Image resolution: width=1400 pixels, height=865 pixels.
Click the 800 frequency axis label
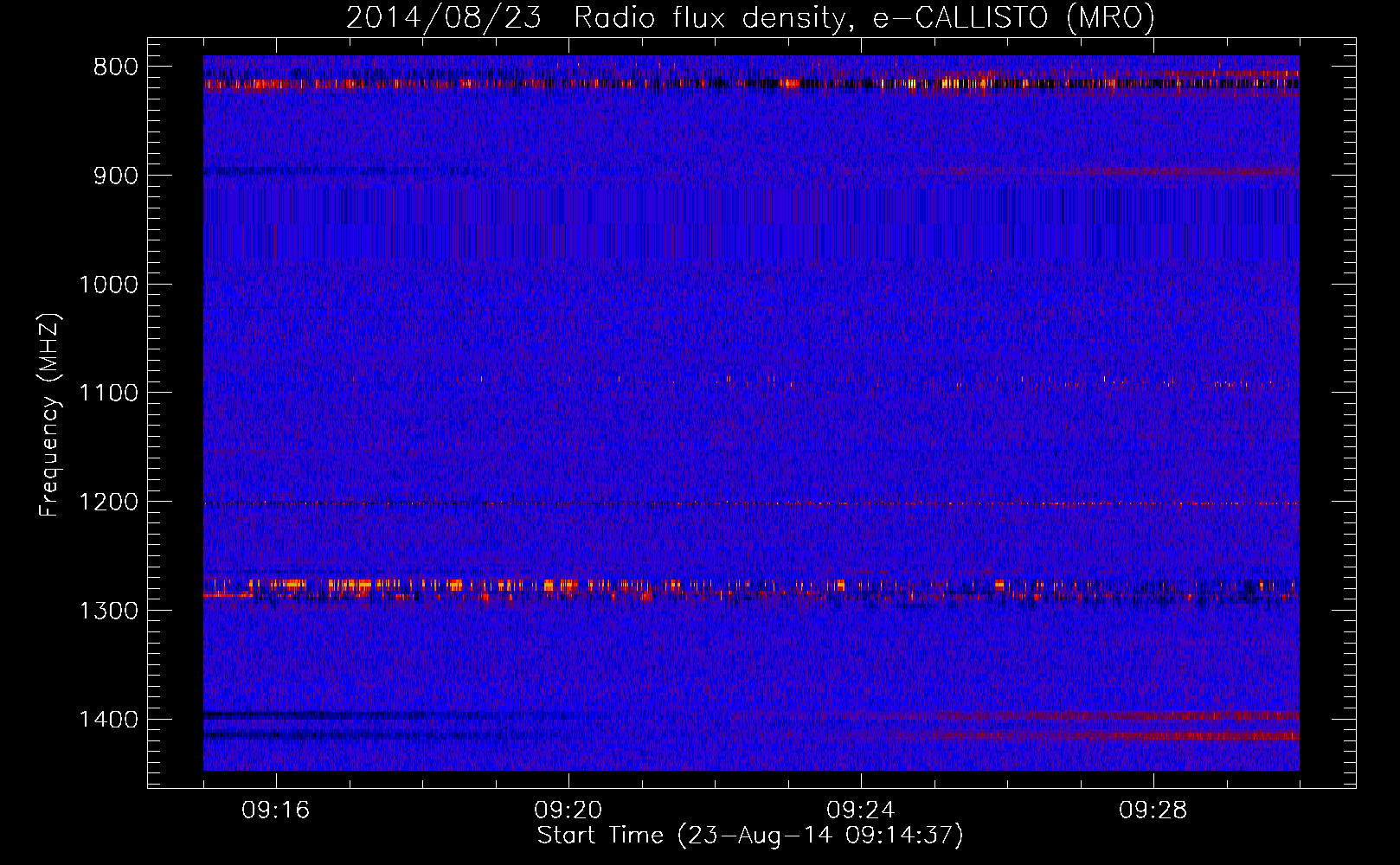click(115, 67)
